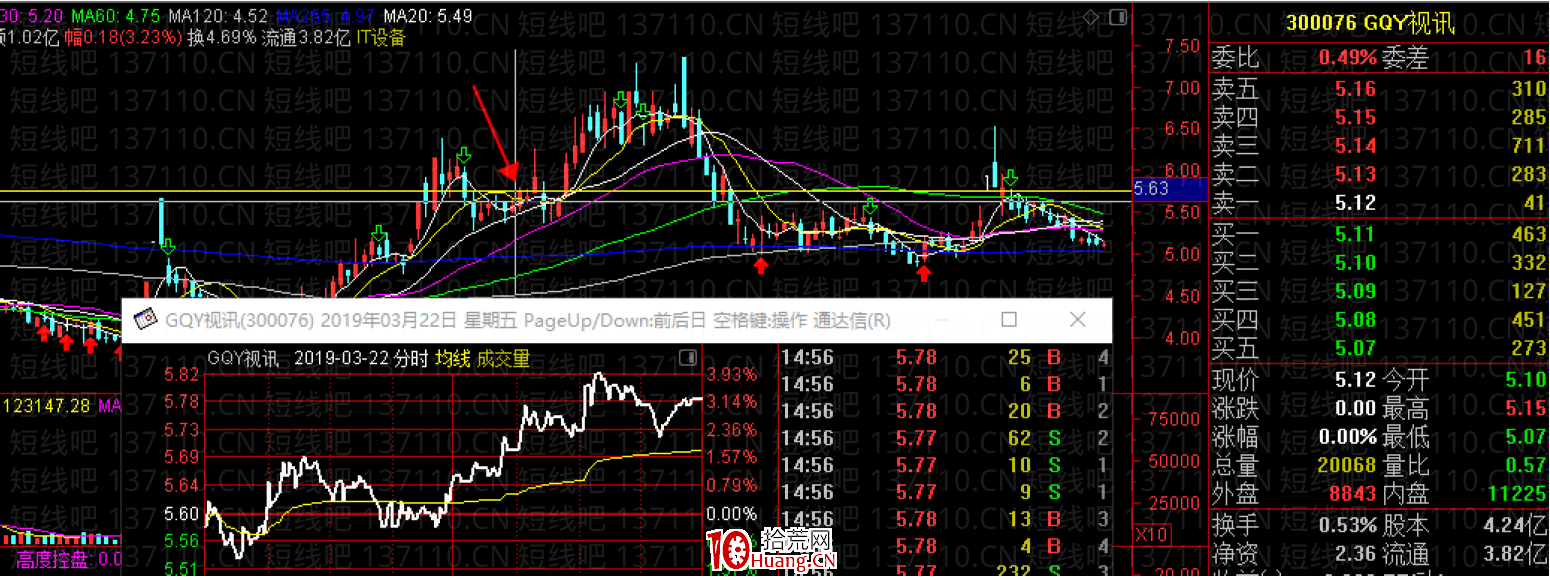This screenshot has height=580, width=1550.
Task: Click the 流通3.82亿 header value
Action: click(306, 38)
